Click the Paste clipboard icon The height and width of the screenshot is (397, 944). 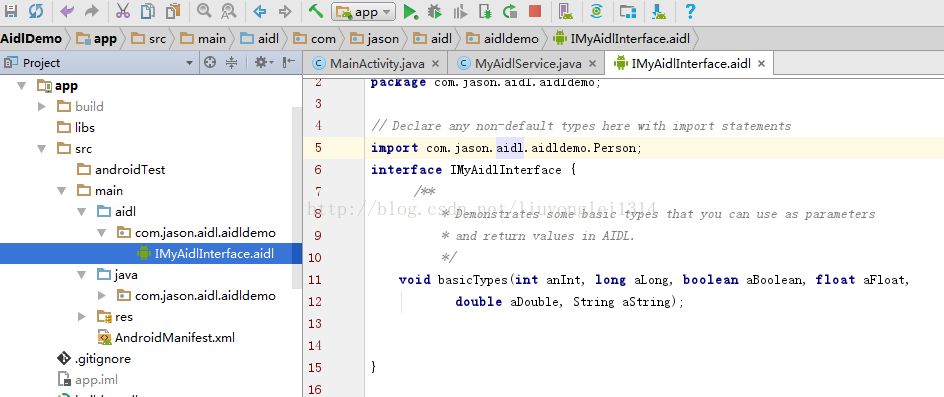[x=173, y=11]
